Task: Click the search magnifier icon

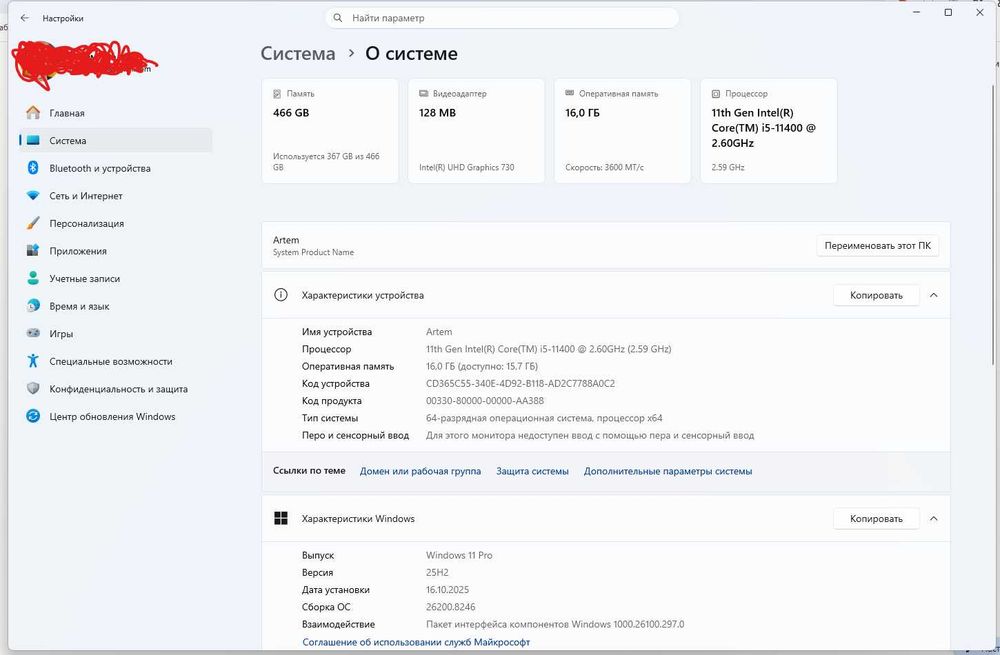Action: point(338,18)
